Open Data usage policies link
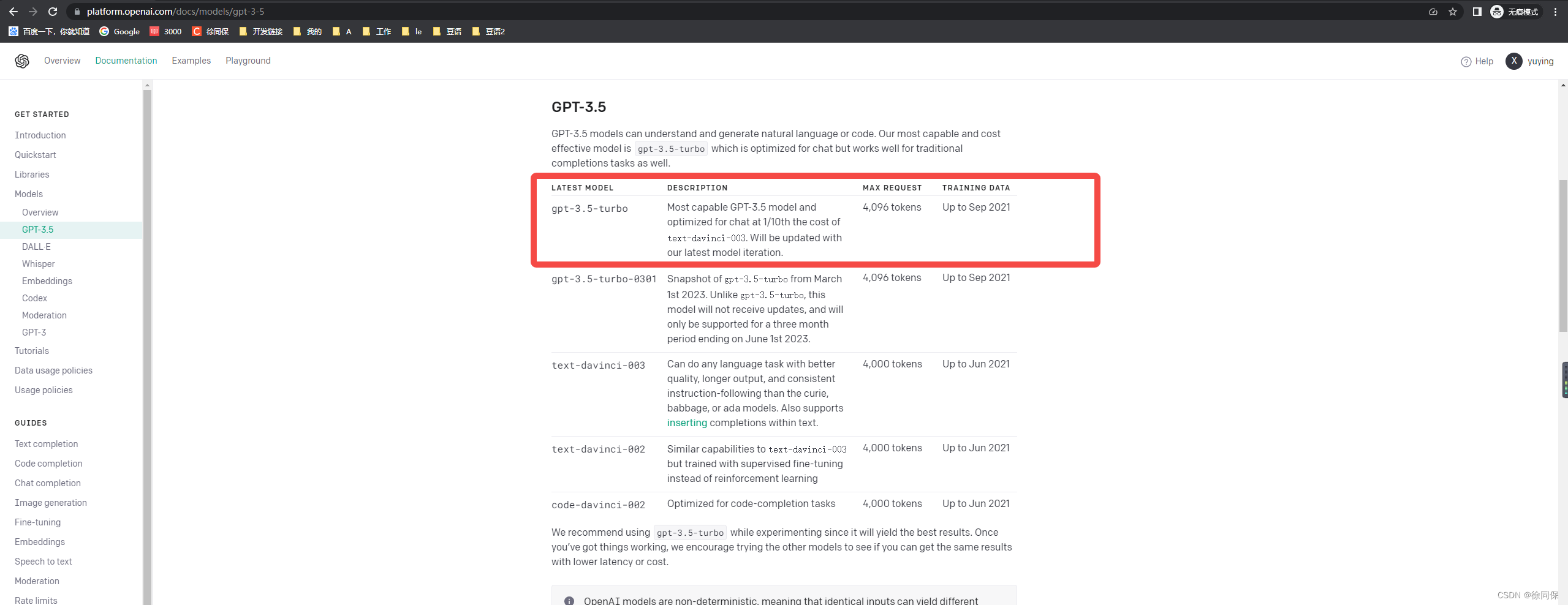The image size is (1568, 605). click(54, 370)
